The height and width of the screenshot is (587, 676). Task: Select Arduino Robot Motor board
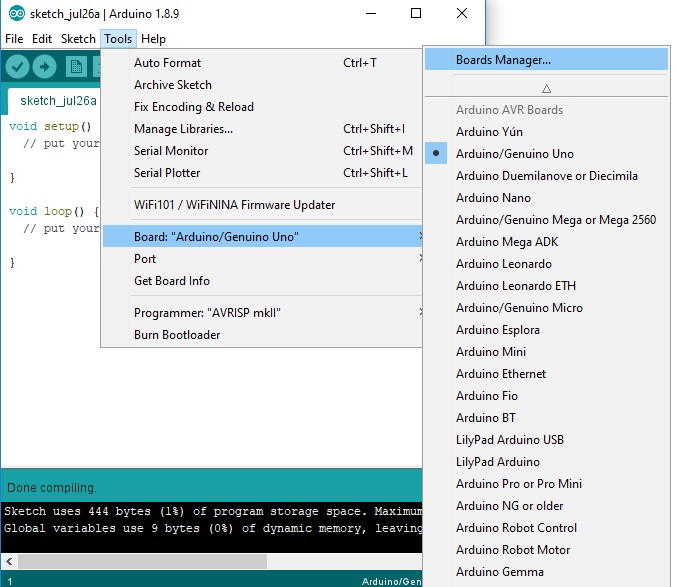pyautogui.click(x=546, y=550)
